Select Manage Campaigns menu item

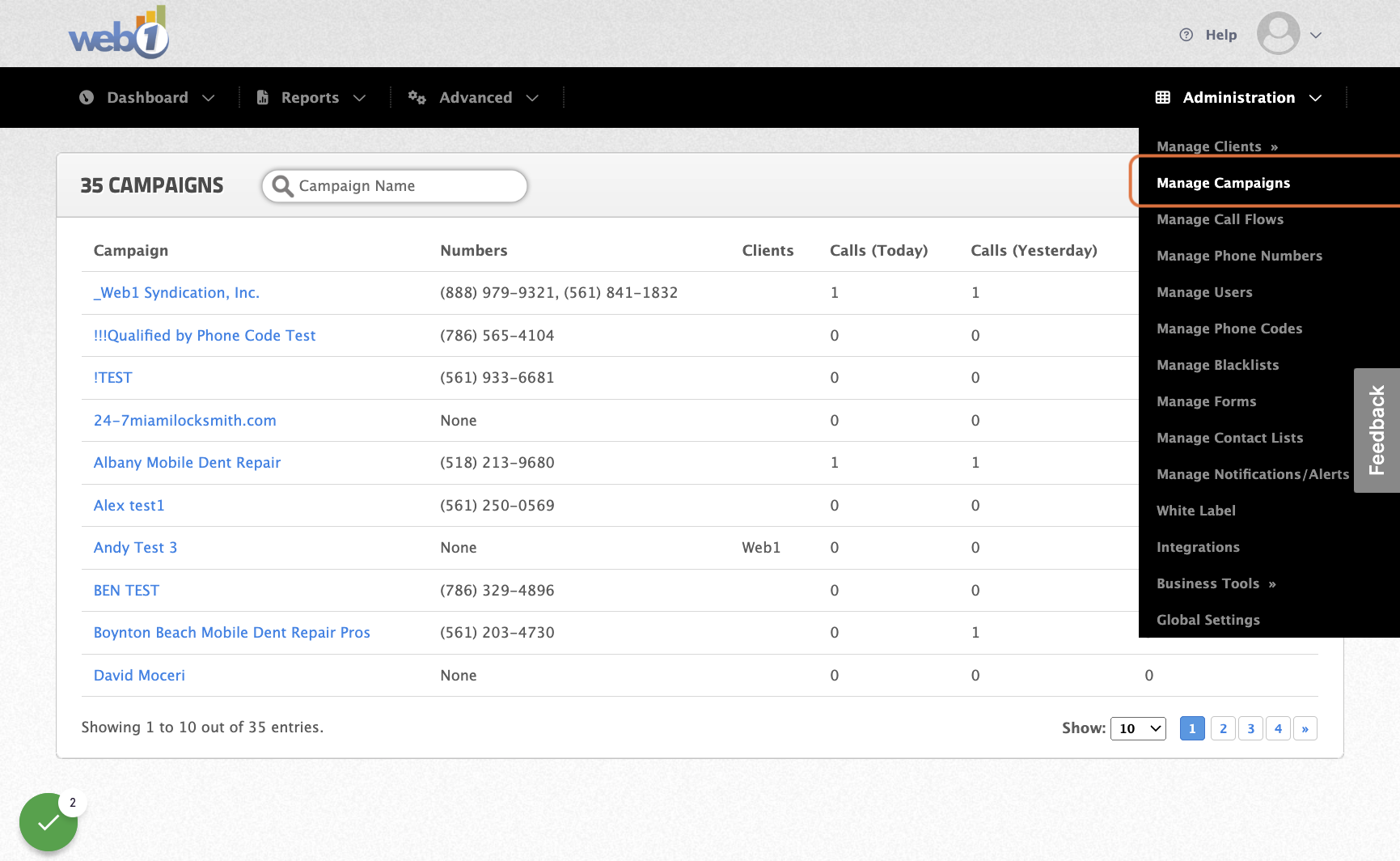[x=1223, y=183]
